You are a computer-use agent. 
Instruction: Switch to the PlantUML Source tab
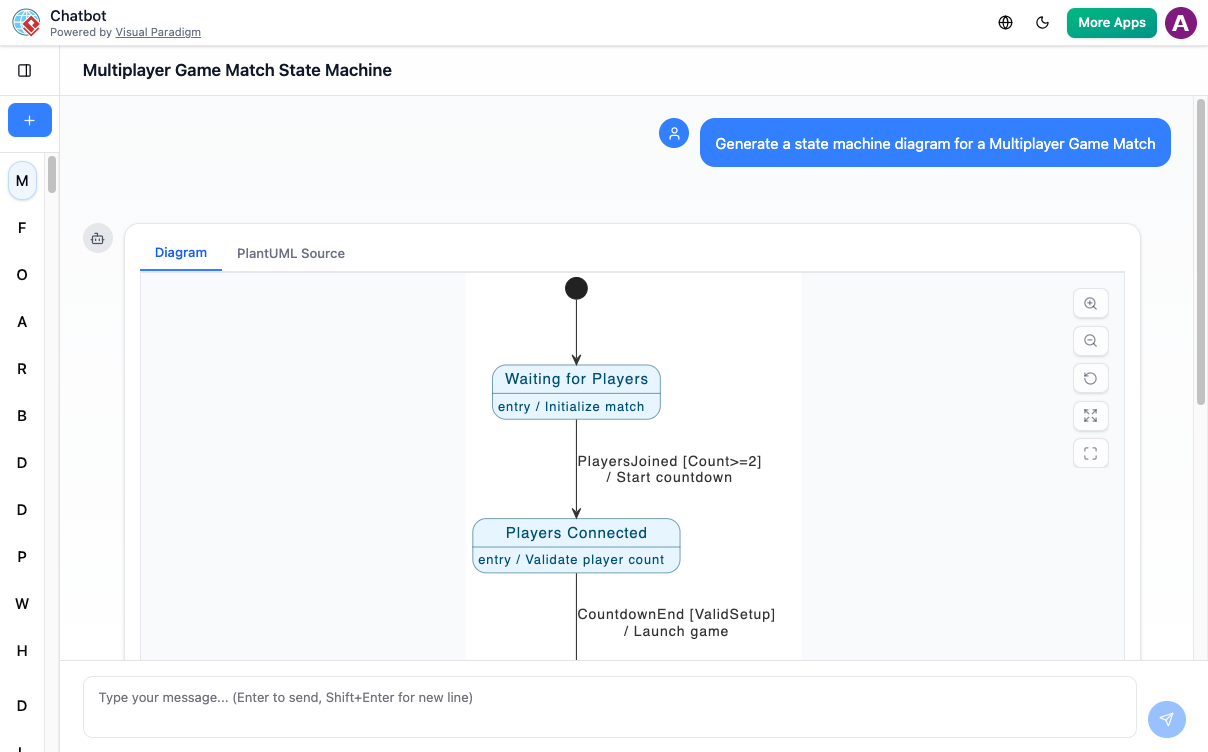290,253
